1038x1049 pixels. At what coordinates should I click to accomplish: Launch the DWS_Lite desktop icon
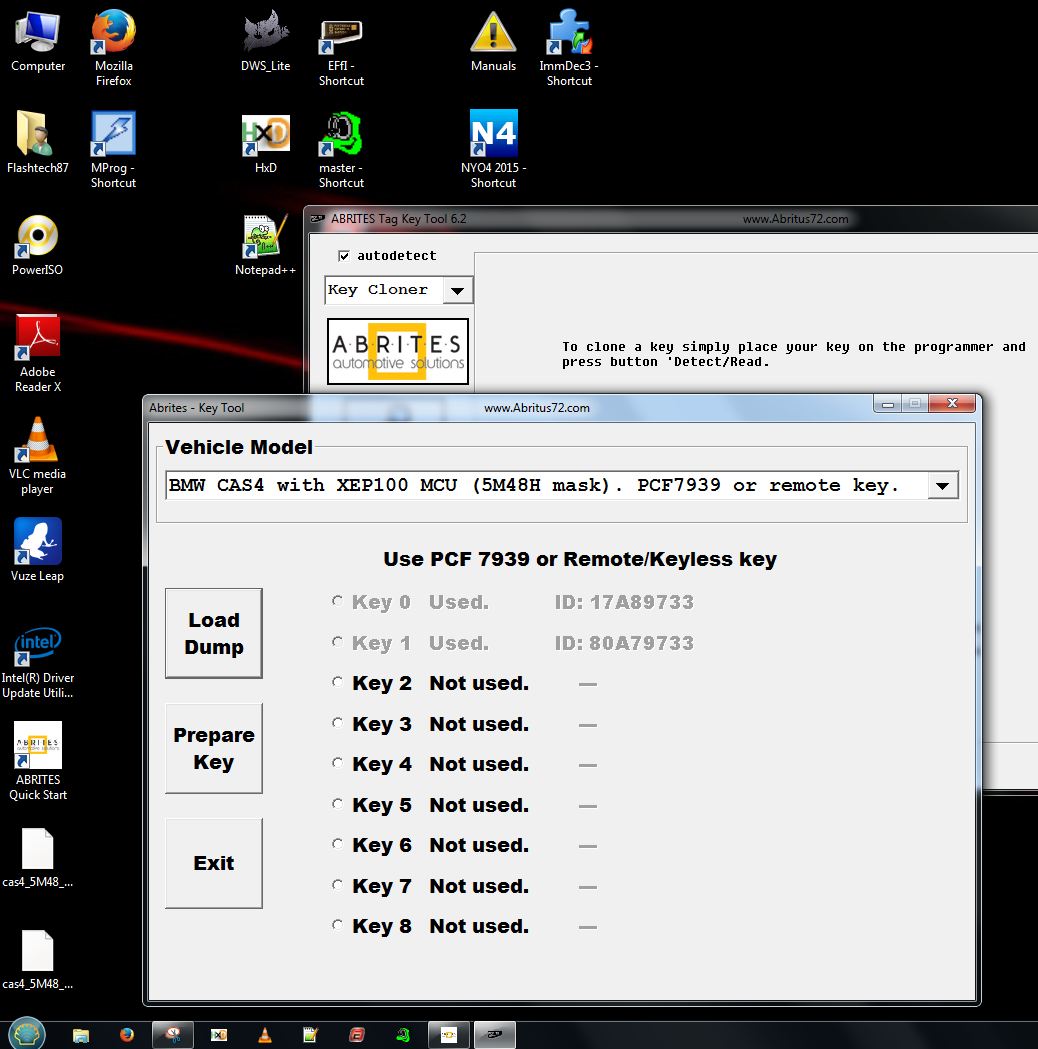pyautogui.click(x=265, y=34)
